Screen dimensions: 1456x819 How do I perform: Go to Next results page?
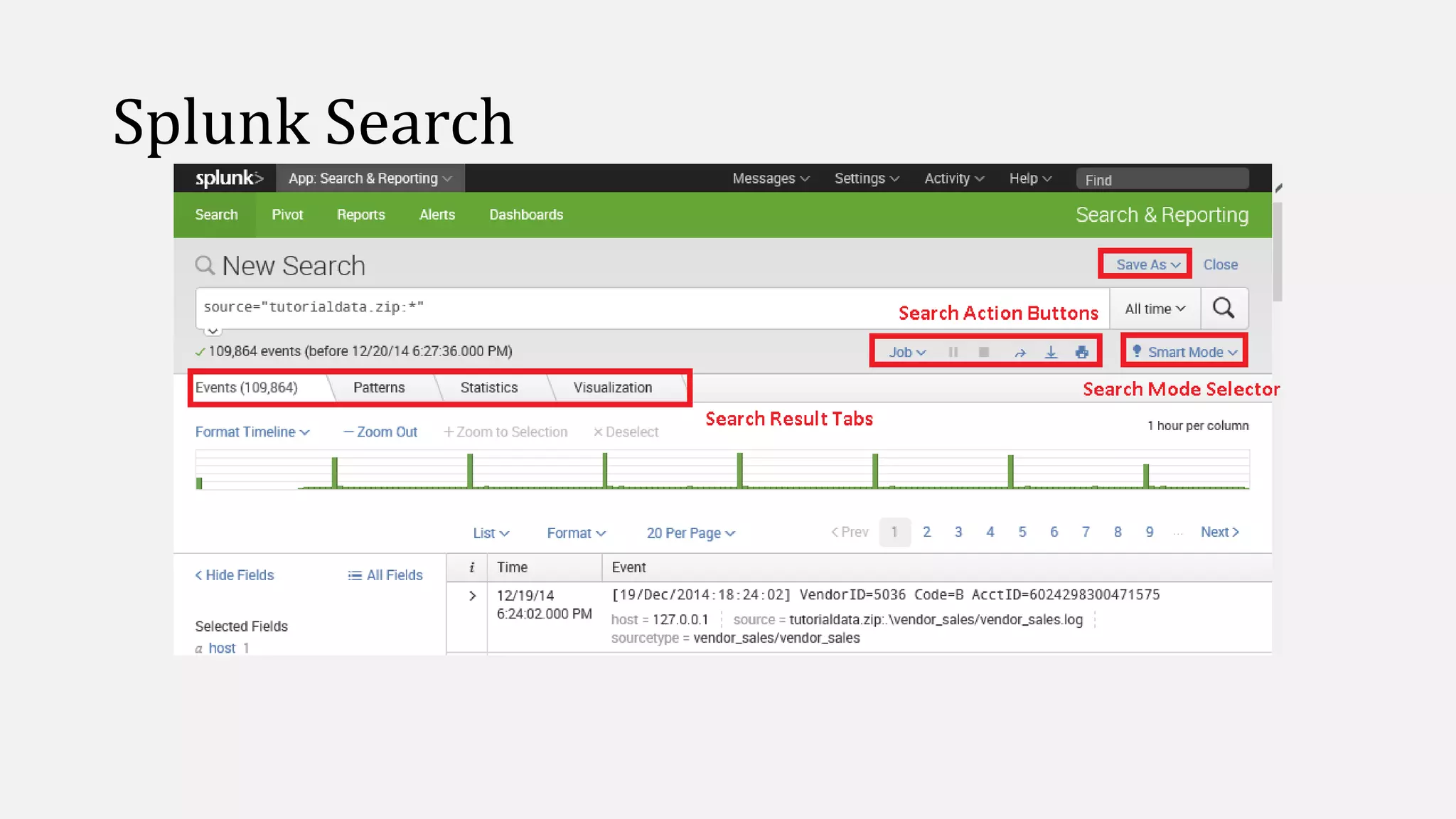[x=1219, y=532]
